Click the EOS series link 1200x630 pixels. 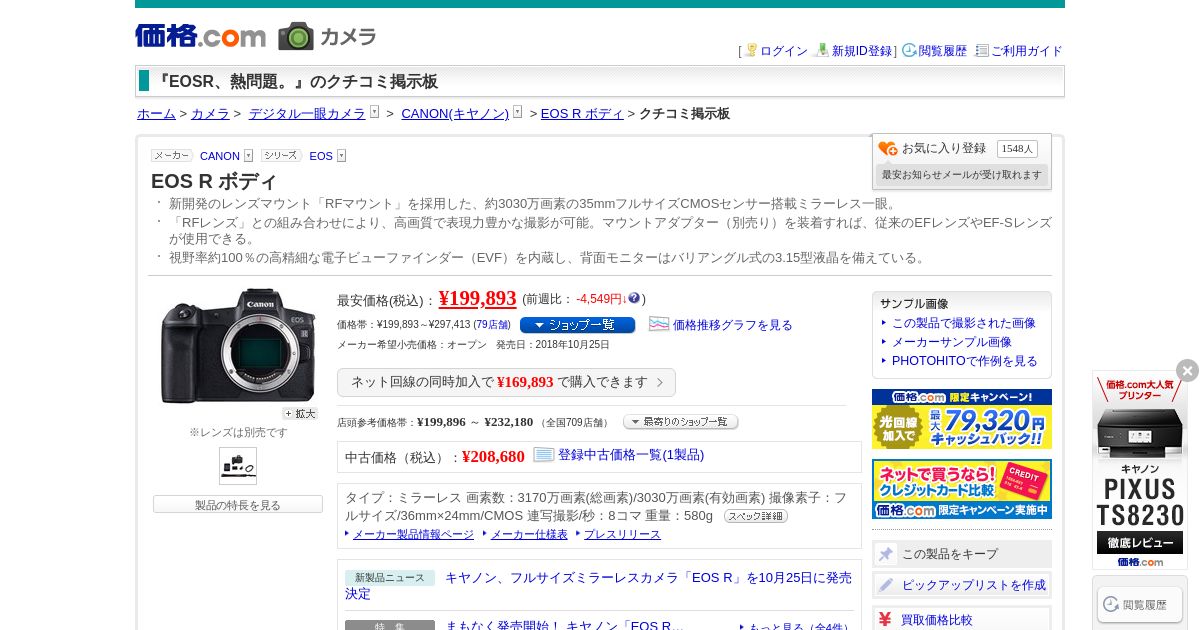(x=321, y=156)
